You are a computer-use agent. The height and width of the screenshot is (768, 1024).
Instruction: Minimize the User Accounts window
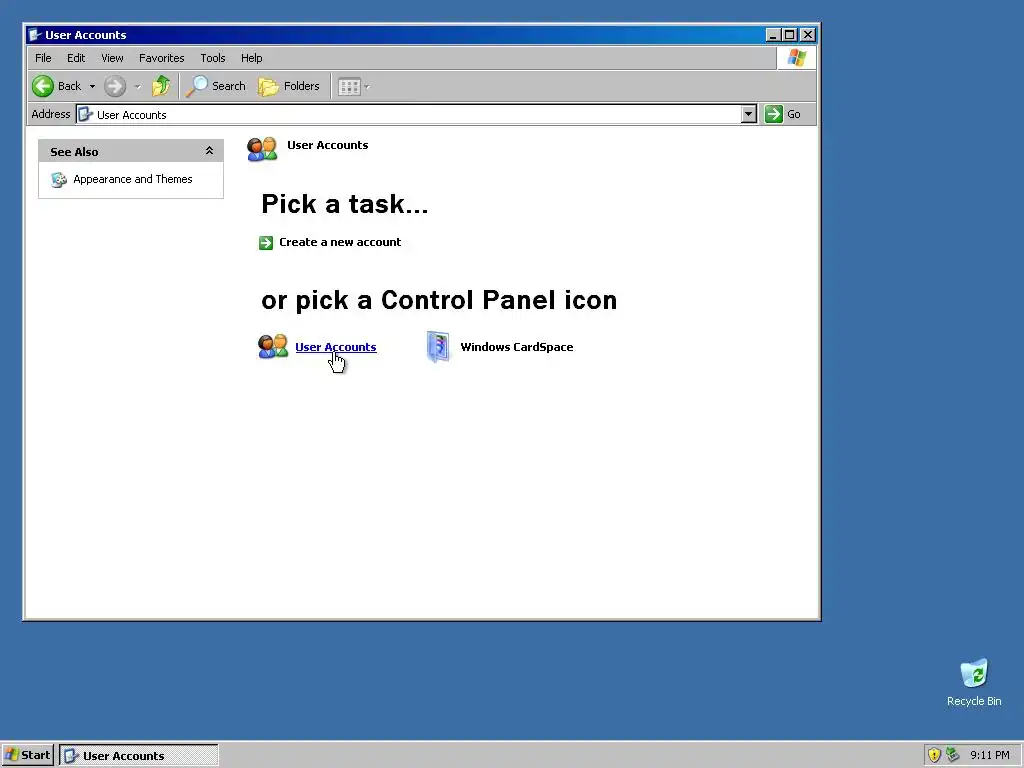(773, 35)
